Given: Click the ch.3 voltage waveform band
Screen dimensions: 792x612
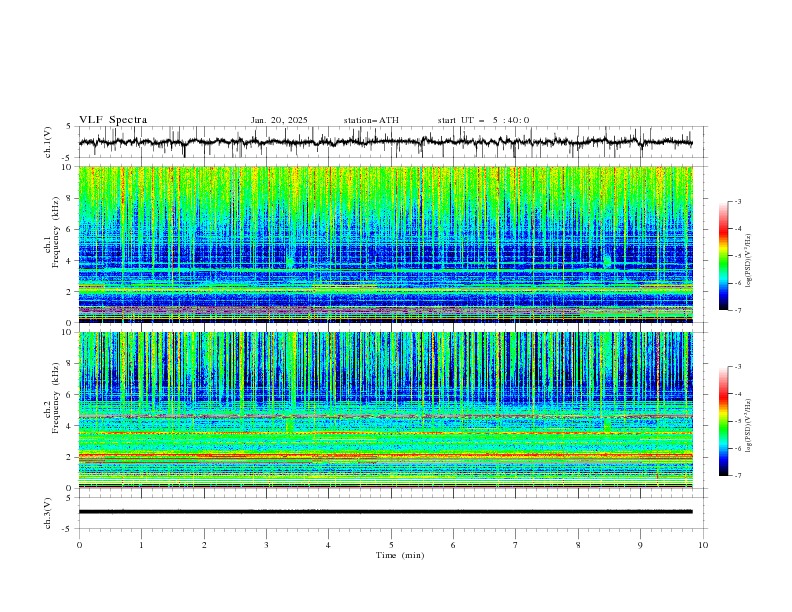Looking at the screenshot, I should pos(385,512).
